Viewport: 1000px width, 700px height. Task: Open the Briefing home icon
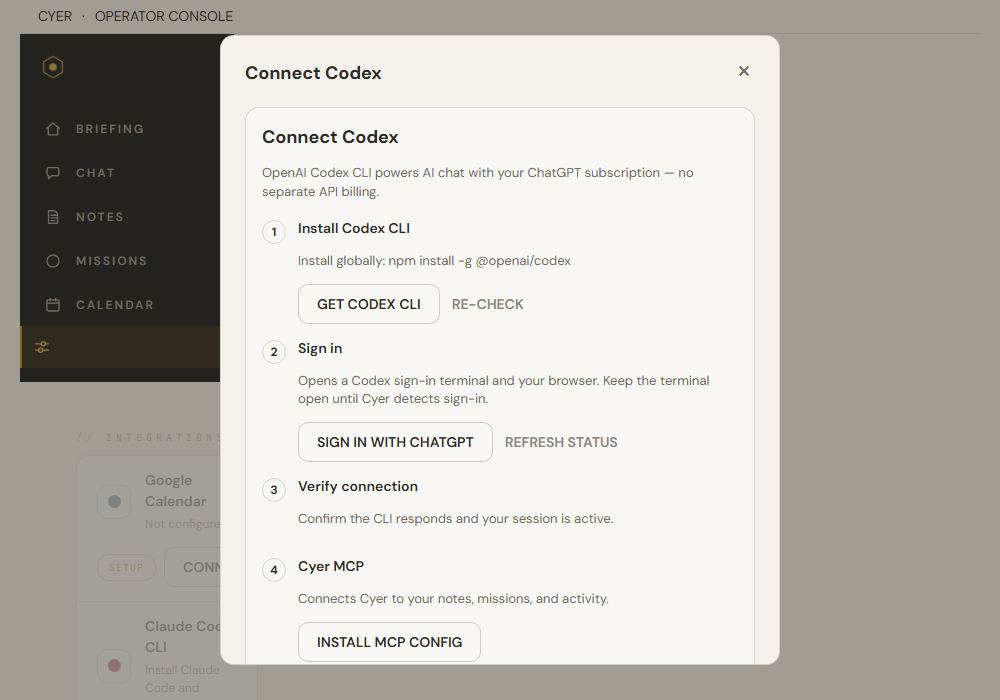[x=53, y=129]
